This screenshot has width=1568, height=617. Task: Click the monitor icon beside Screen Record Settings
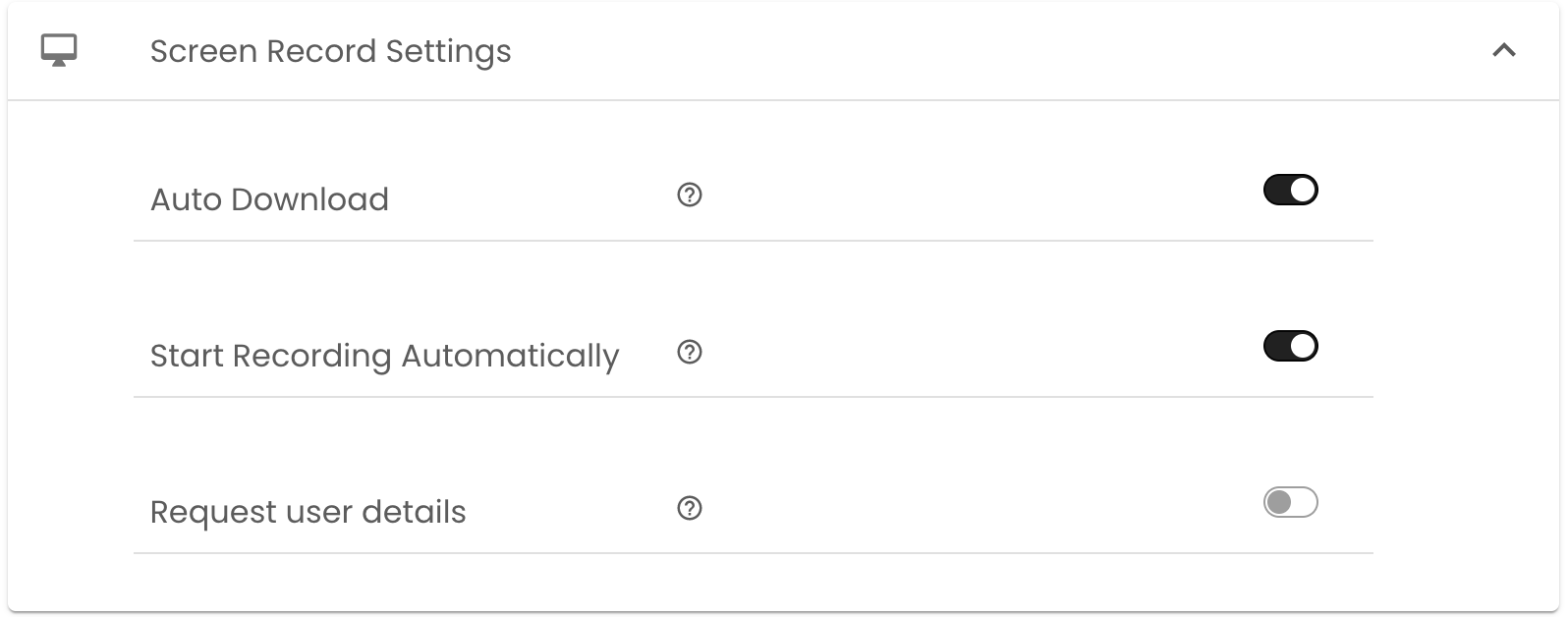(59, 50)
